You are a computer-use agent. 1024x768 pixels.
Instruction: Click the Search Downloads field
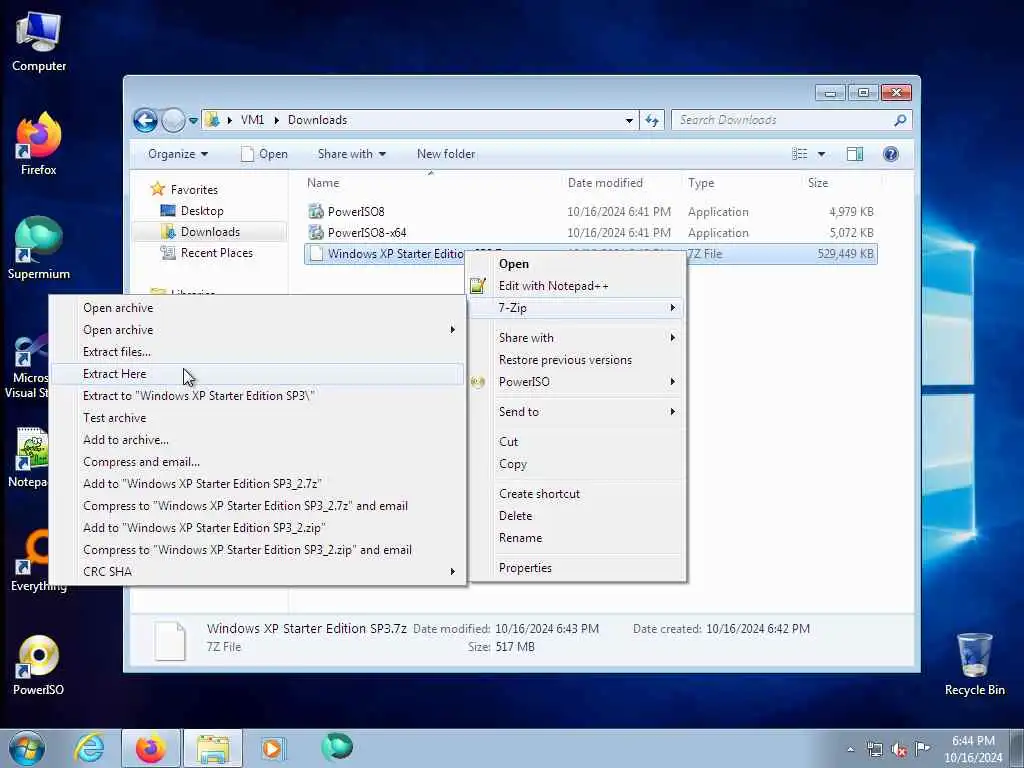click(x=782, y=120)
